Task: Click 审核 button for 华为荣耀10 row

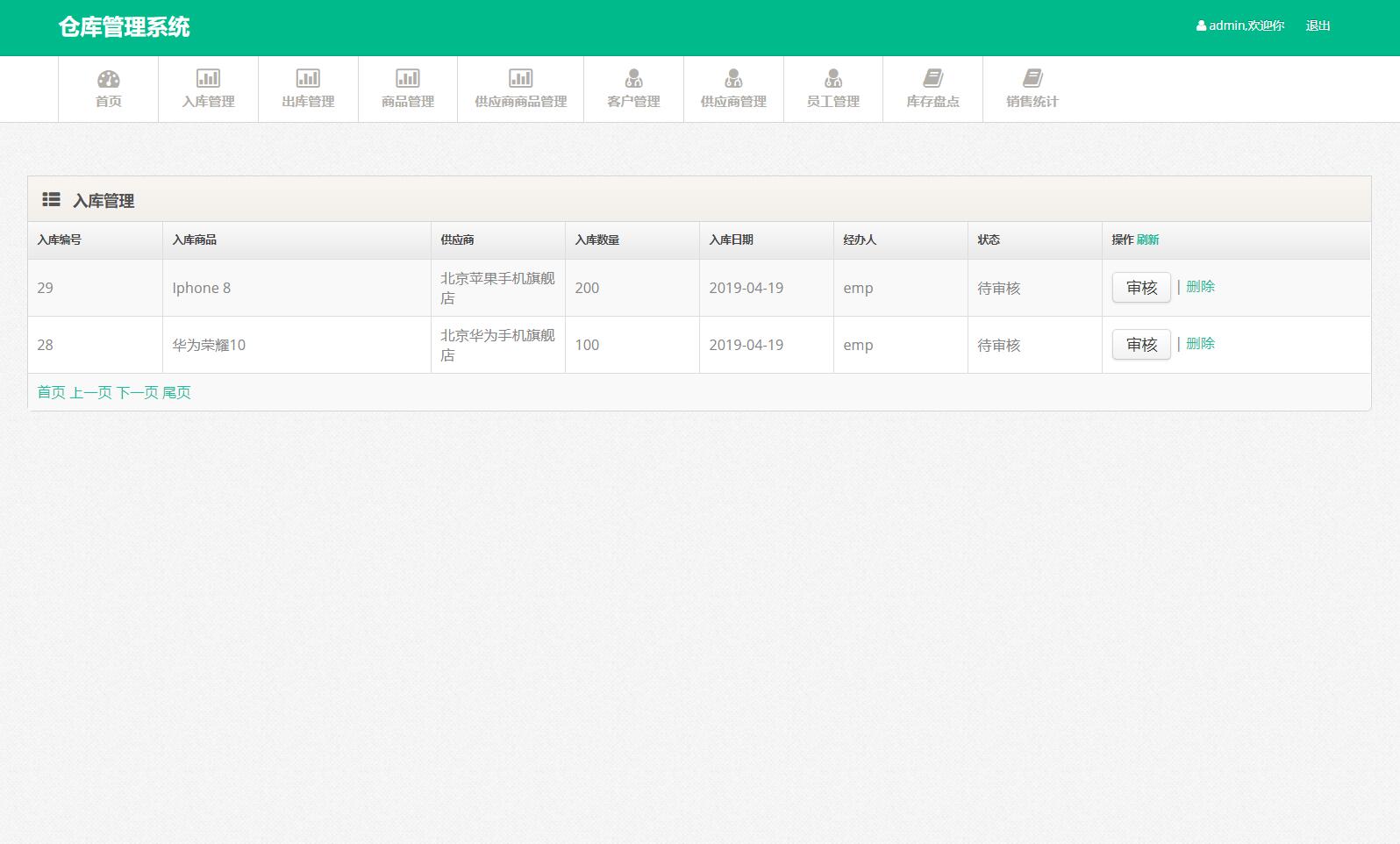Action: 1141,345
